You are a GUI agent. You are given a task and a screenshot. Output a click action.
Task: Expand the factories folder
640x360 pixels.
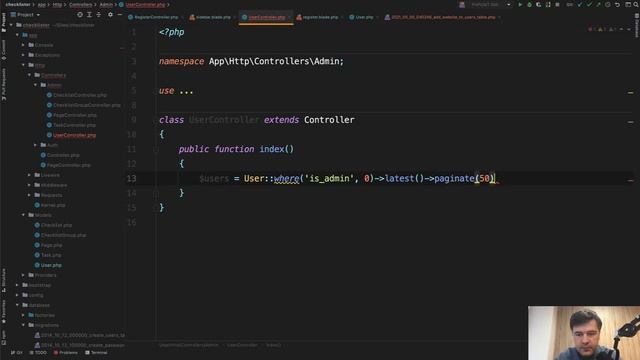23,315
